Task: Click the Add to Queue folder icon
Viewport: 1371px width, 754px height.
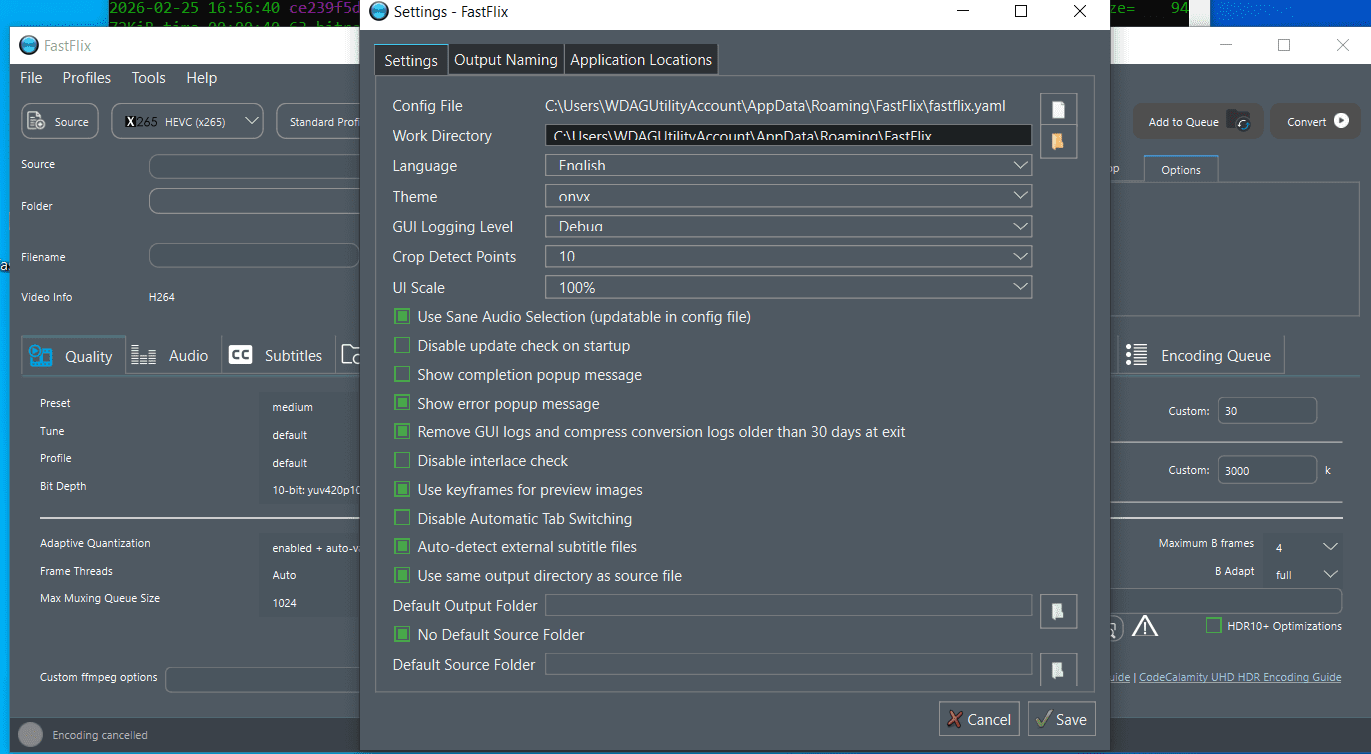Action: 1239,121
